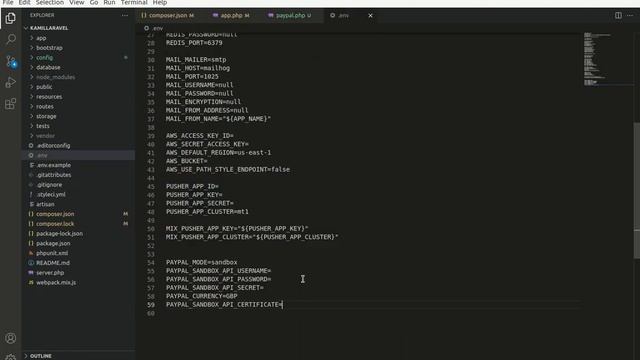Open the Run menu
The width and height of the screenshot is (640, 360).
pyautogui.click(x=109, y=2)
